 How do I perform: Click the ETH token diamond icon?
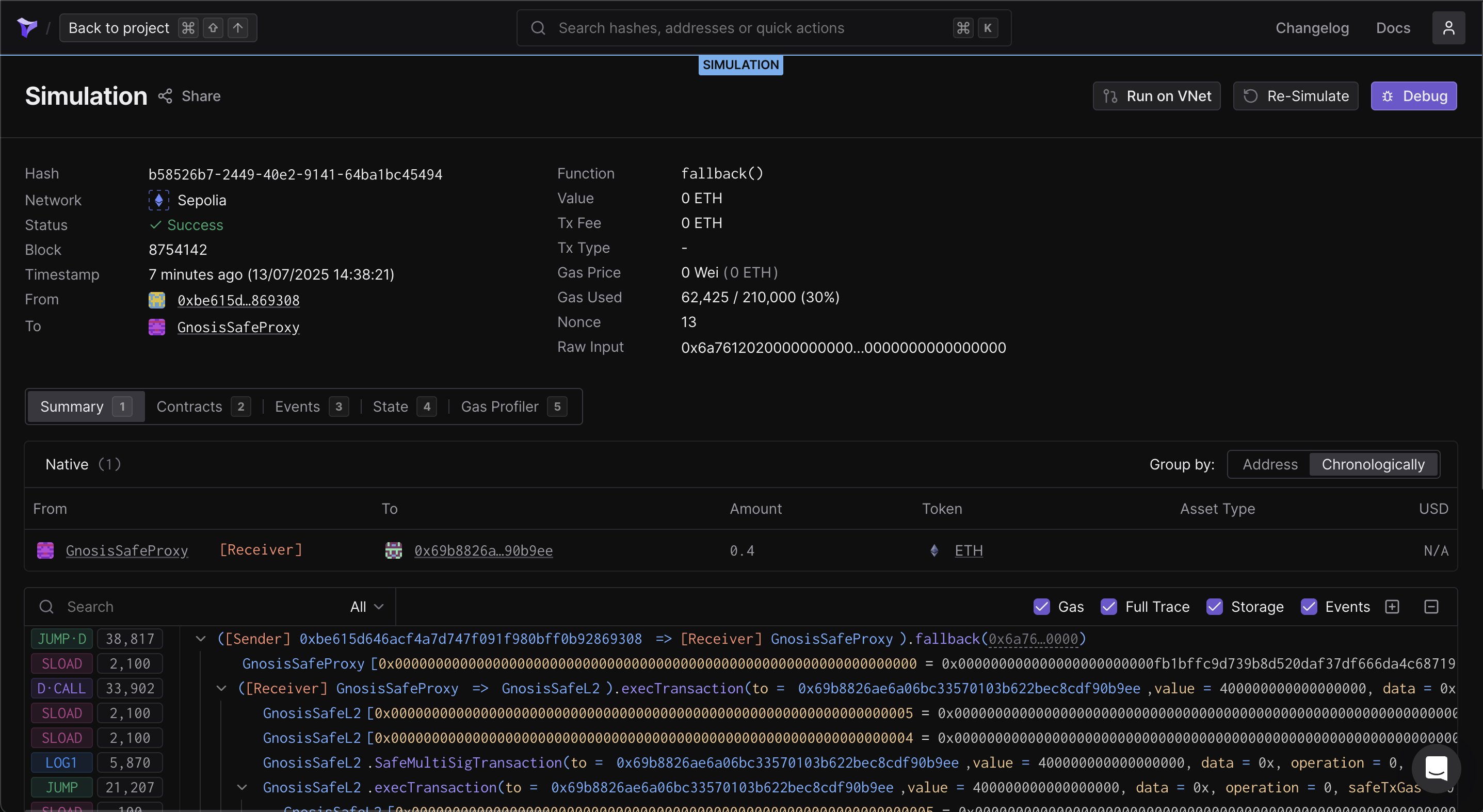(934, 550)
